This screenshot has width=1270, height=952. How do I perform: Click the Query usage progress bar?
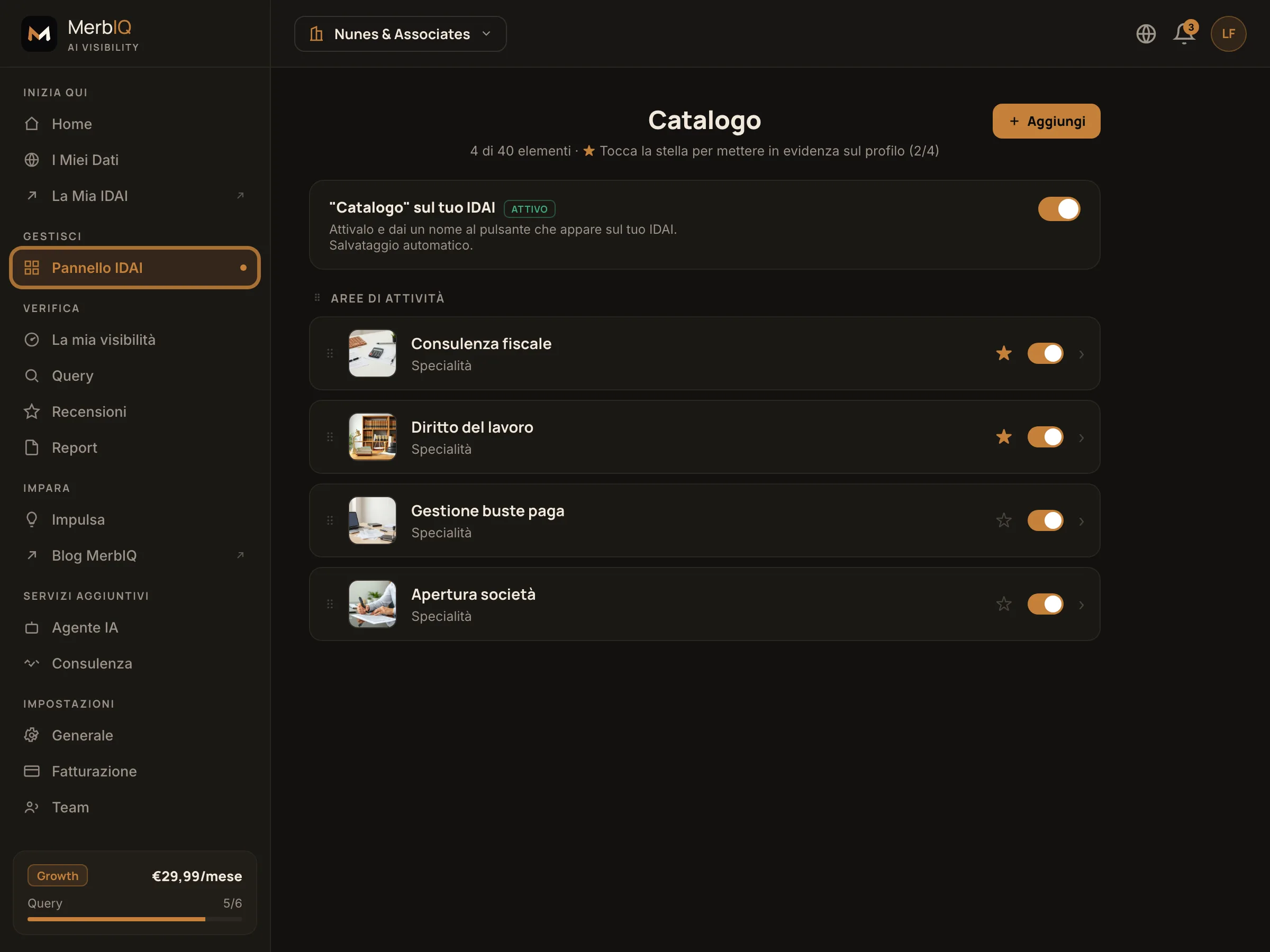tap(135, 919)
